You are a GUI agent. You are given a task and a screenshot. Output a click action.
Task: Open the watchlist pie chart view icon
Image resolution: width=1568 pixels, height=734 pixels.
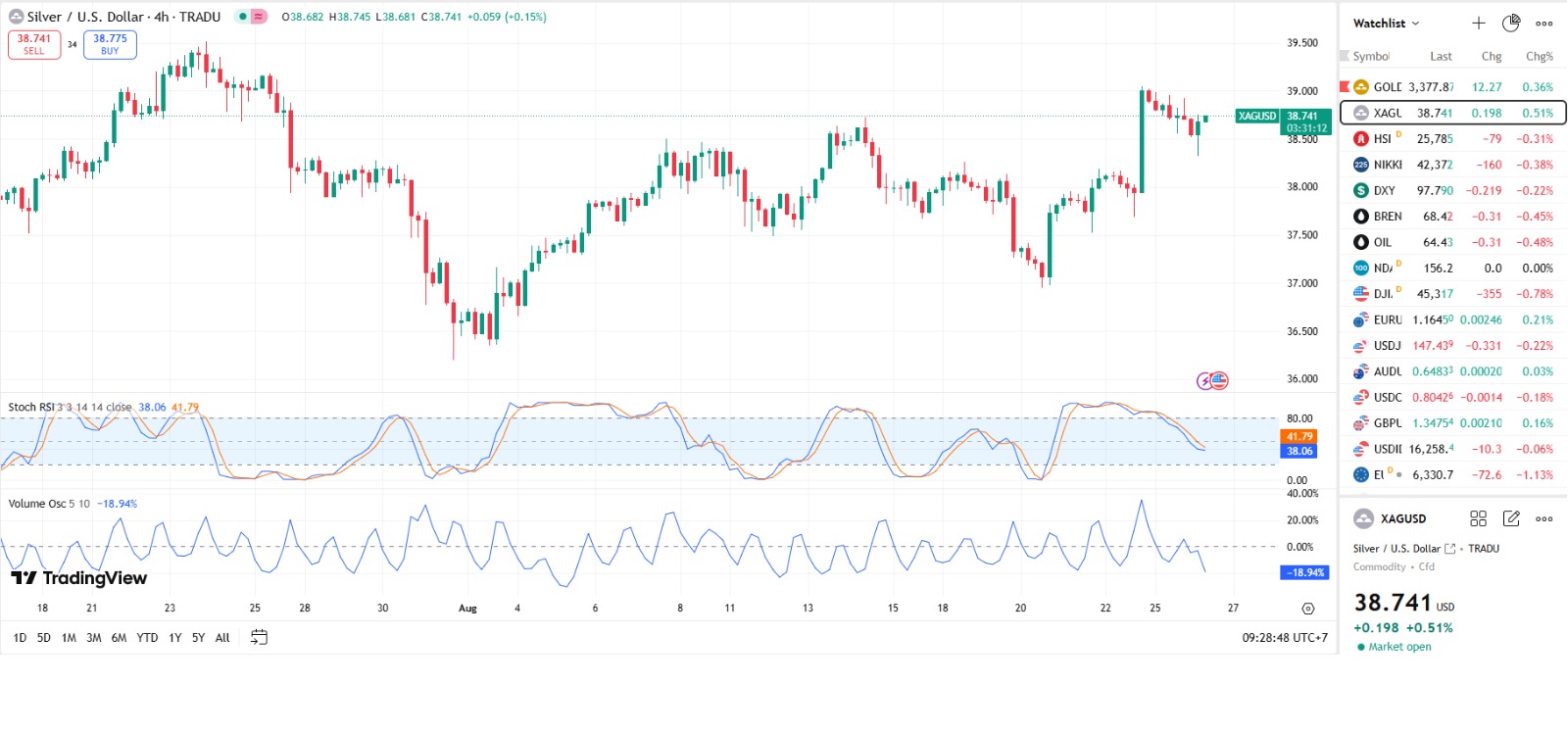1511,24
